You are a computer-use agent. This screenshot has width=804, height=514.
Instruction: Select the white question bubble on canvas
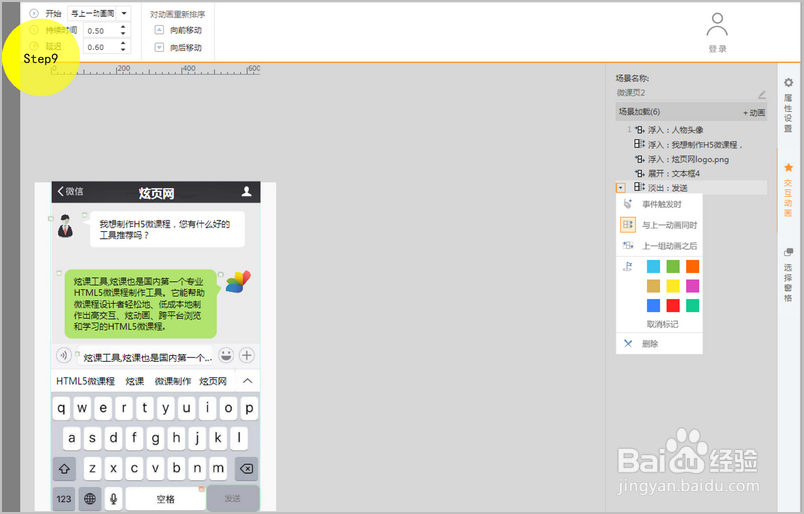(x=167, y=229)
